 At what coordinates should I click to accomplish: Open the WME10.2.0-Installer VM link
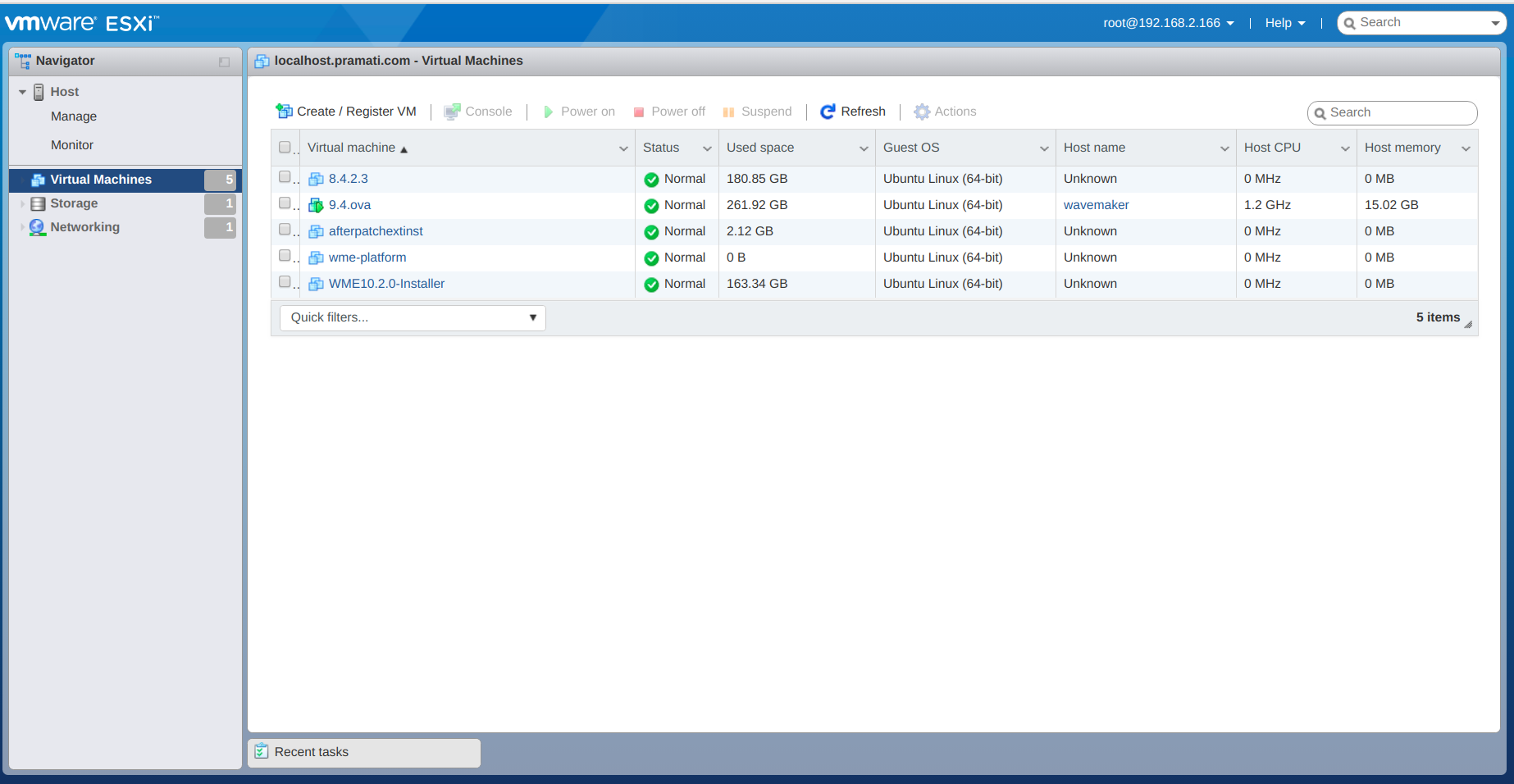click(386, 284)
